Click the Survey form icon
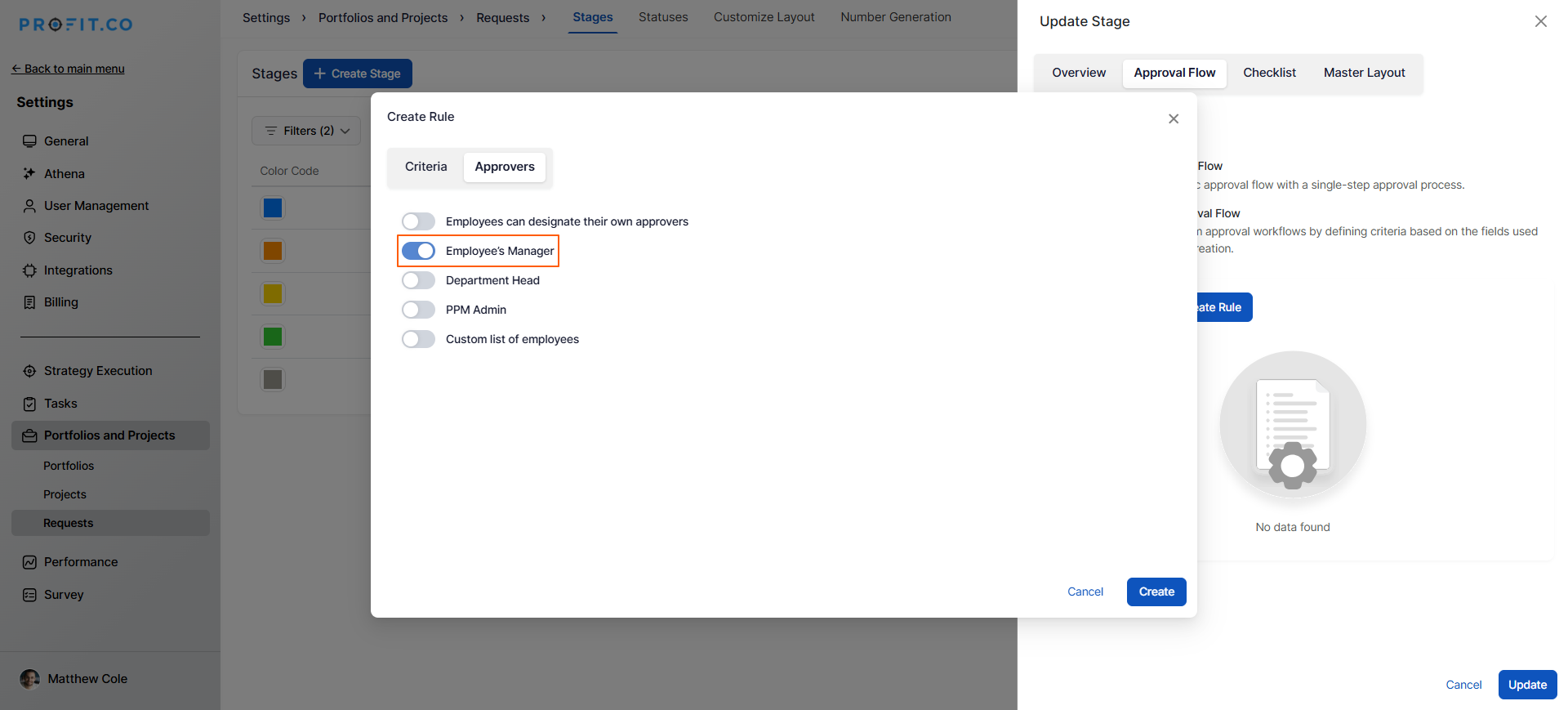This screenshot has height=710, width=1568. pos(29,595)
